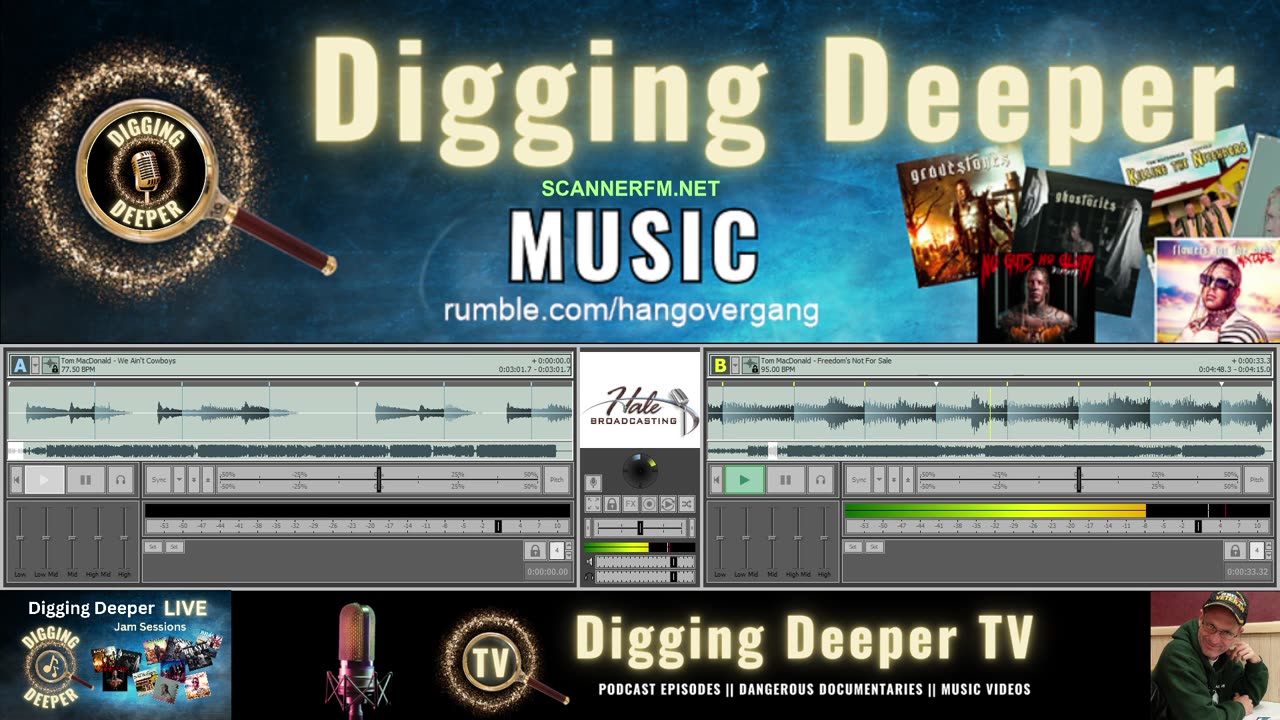The height and width of the screenshot is (720, 1280).
Task: Click 'Tom MacDonald - We Ain't Cowboys' title
Action: 118,360
